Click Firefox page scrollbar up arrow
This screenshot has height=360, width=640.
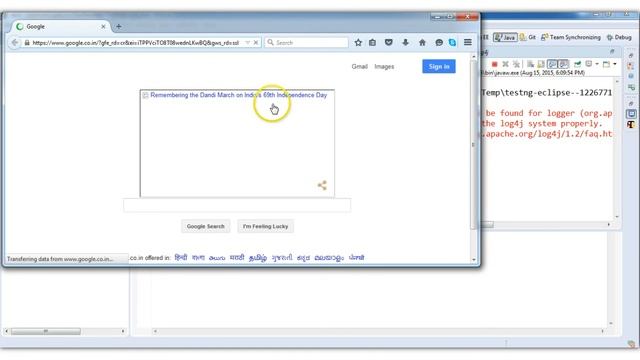click(474, 56)
